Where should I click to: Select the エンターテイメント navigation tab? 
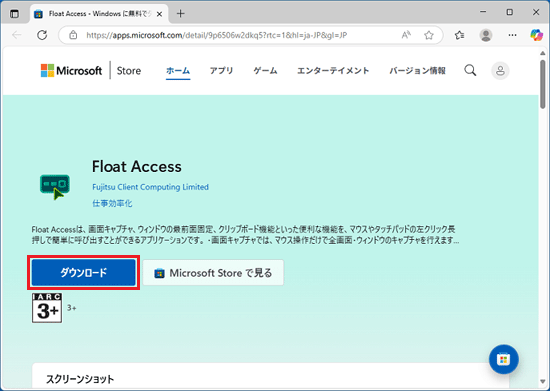pyautogui.click(x=333, y=70)
